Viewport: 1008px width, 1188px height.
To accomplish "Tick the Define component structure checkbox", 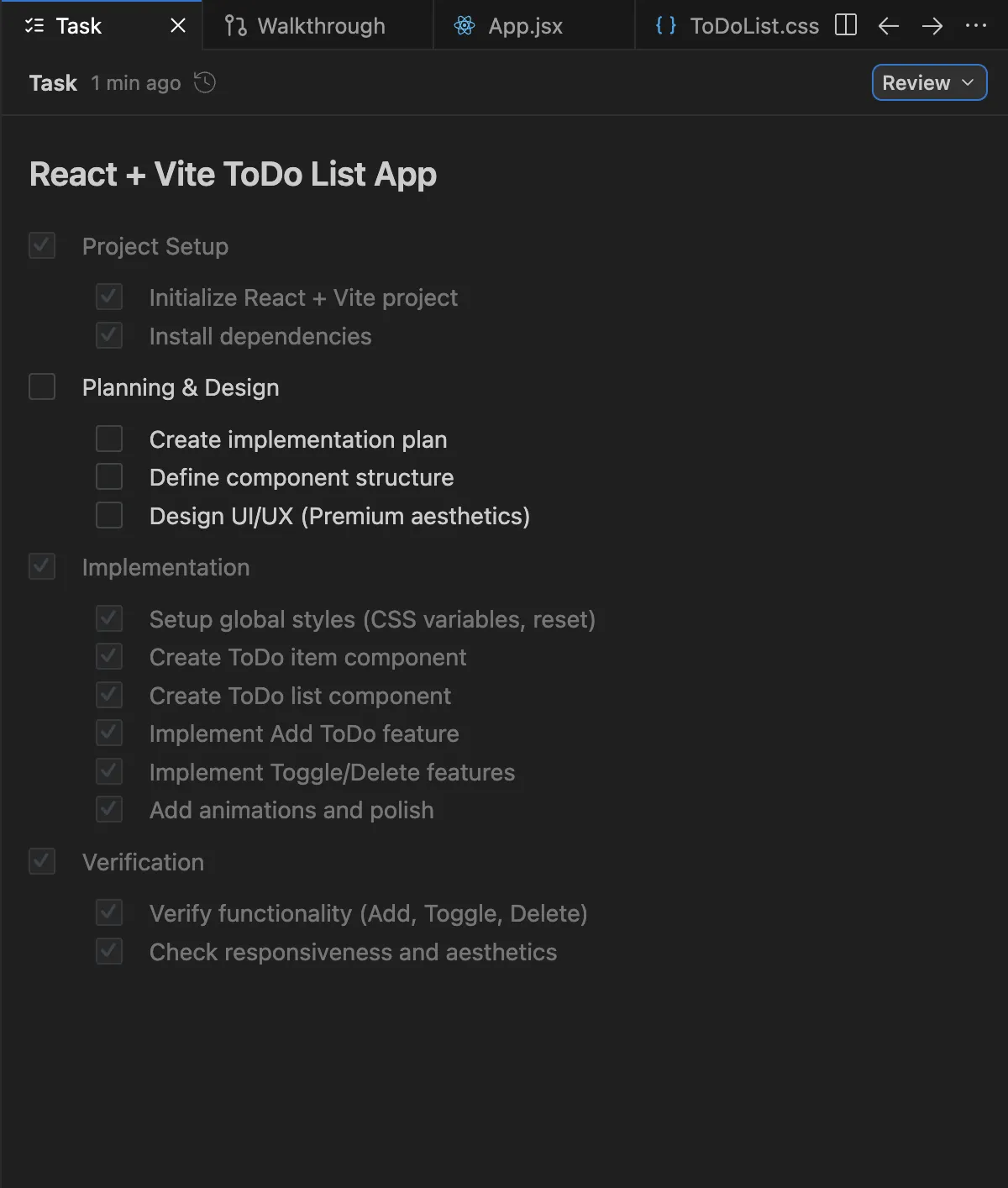I will click(109, 477).
